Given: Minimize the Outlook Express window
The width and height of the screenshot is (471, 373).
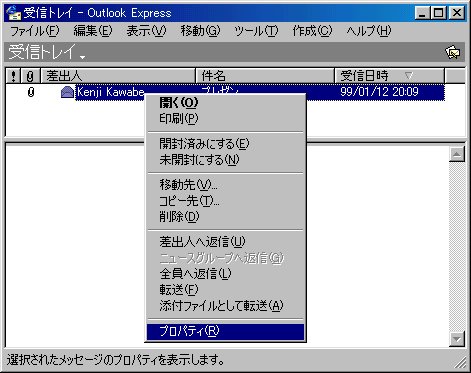Looking at the screenshot, I should 423,13.
